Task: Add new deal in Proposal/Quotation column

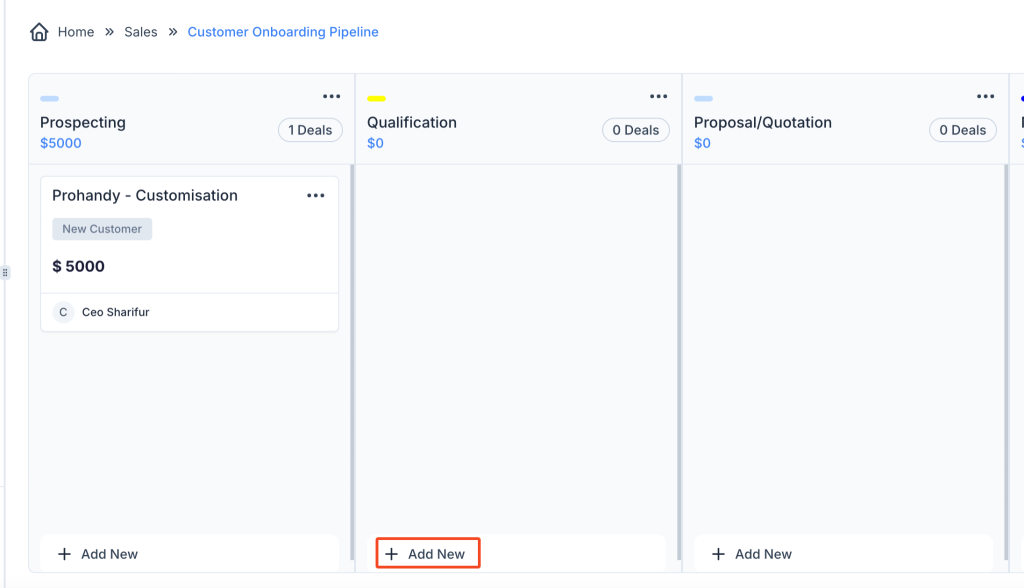Action: coord(753,554)
